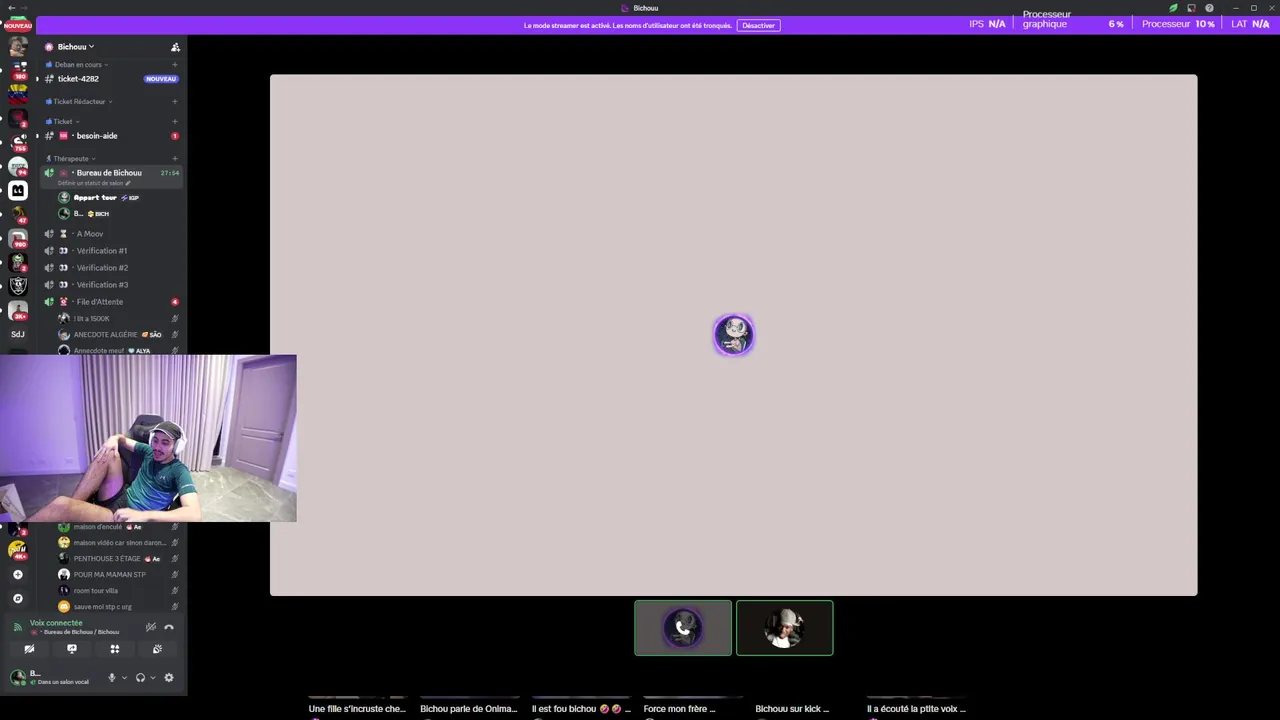
Task: Collapse the Deban en cours category
Action: coord(80,65)
